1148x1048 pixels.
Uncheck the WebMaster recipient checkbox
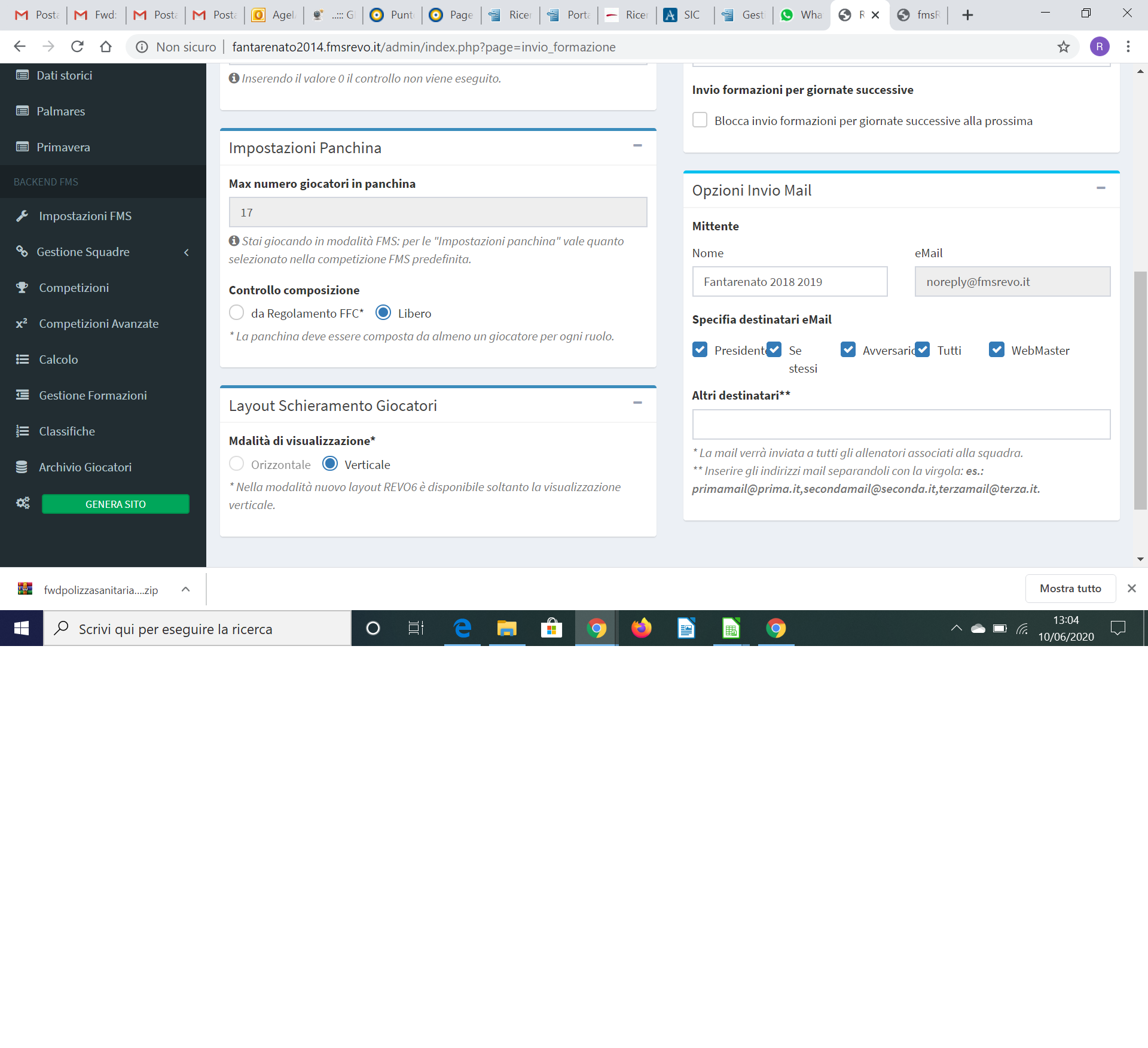[996, 350]
